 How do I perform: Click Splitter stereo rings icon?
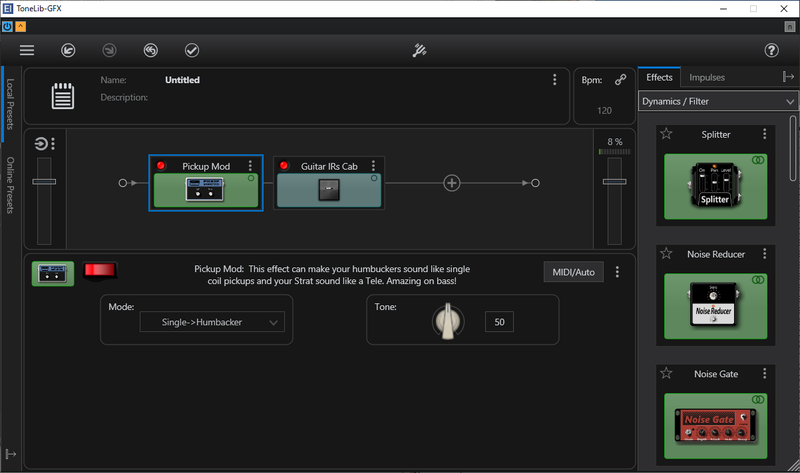[758, 160]
